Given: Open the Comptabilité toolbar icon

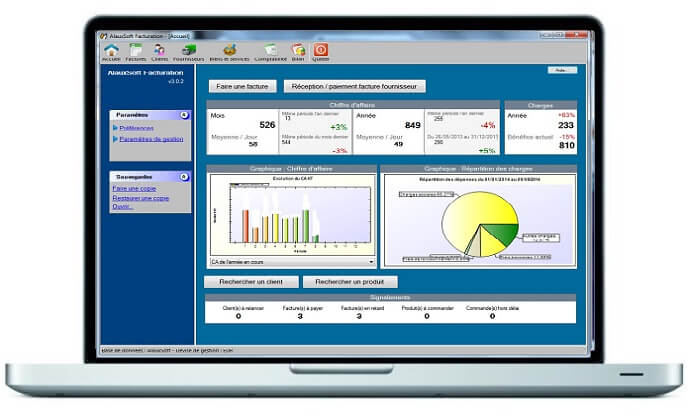Looking at the screenshot, I should [x=270, y=52].
